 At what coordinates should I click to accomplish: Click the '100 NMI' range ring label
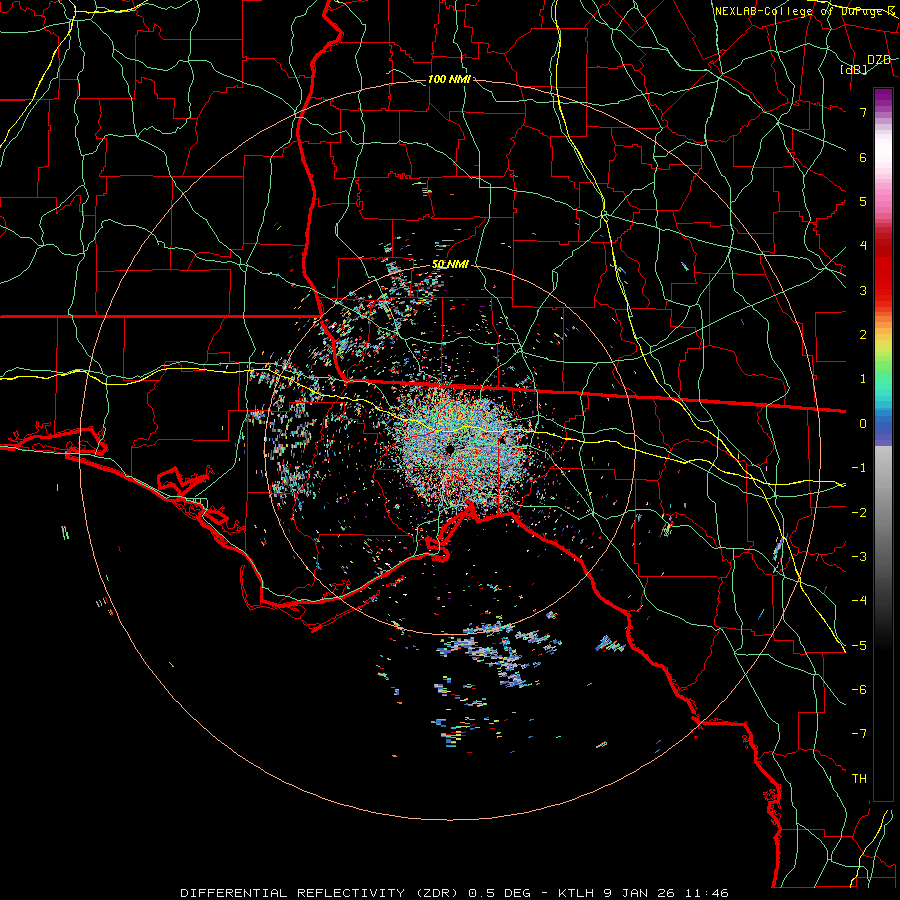[449, 79]
